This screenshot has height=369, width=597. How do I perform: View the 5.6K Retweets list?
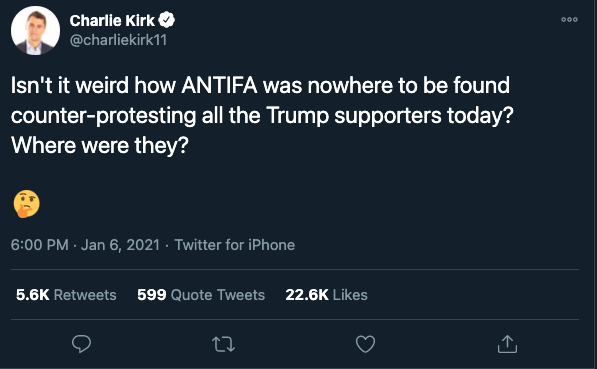point(66,295)
